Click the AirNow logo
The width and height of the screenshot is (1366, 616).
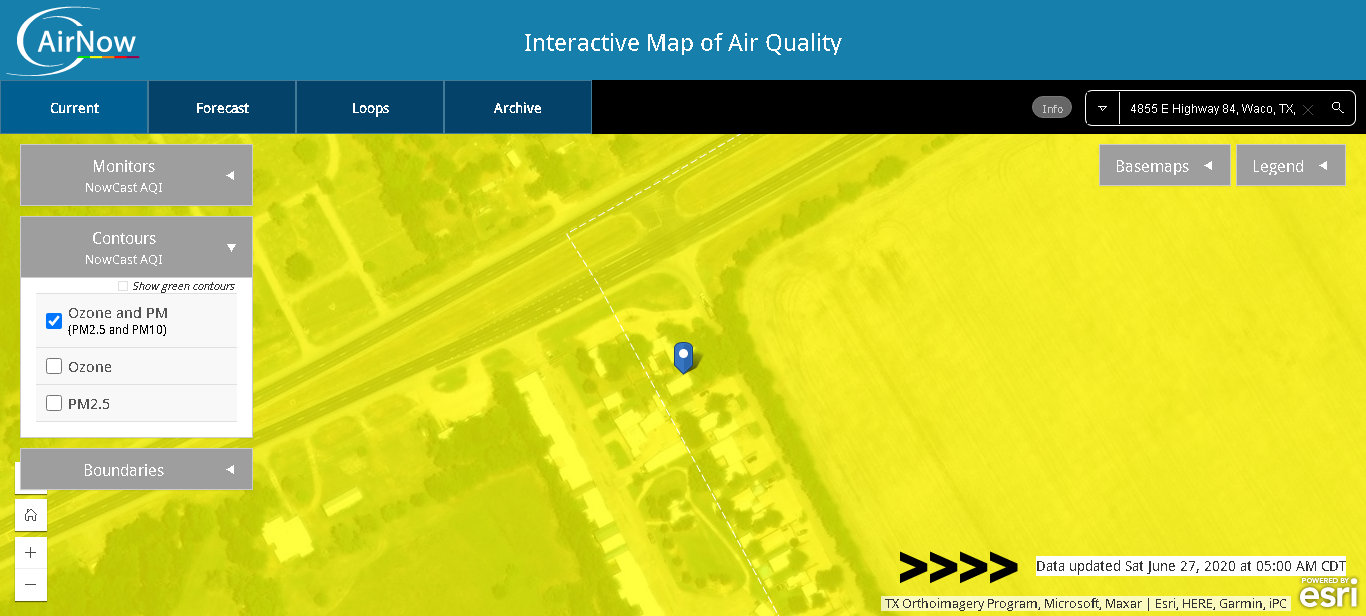click(x=75, y=42)
